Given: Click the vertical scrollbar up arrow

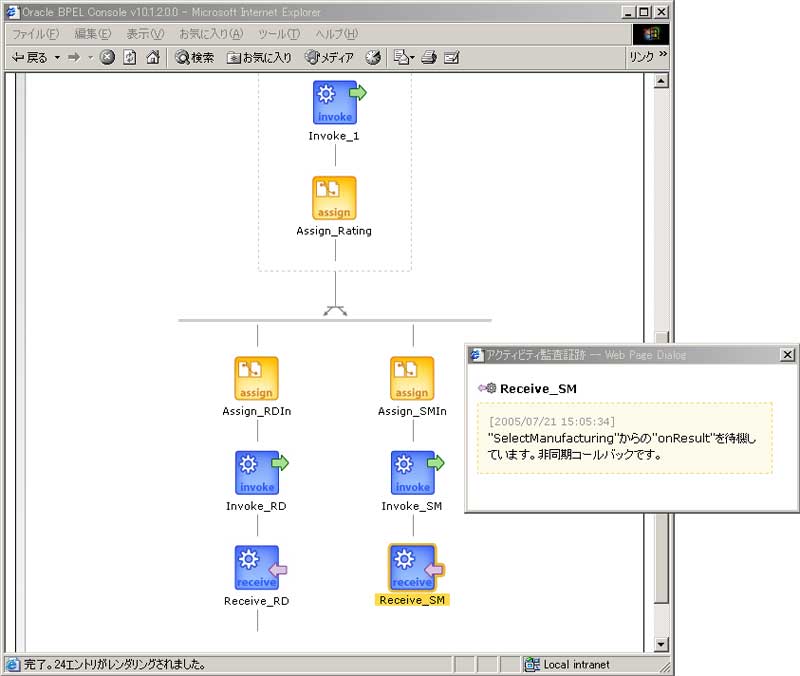Looking at the screenshot, I should coord(661,81).
